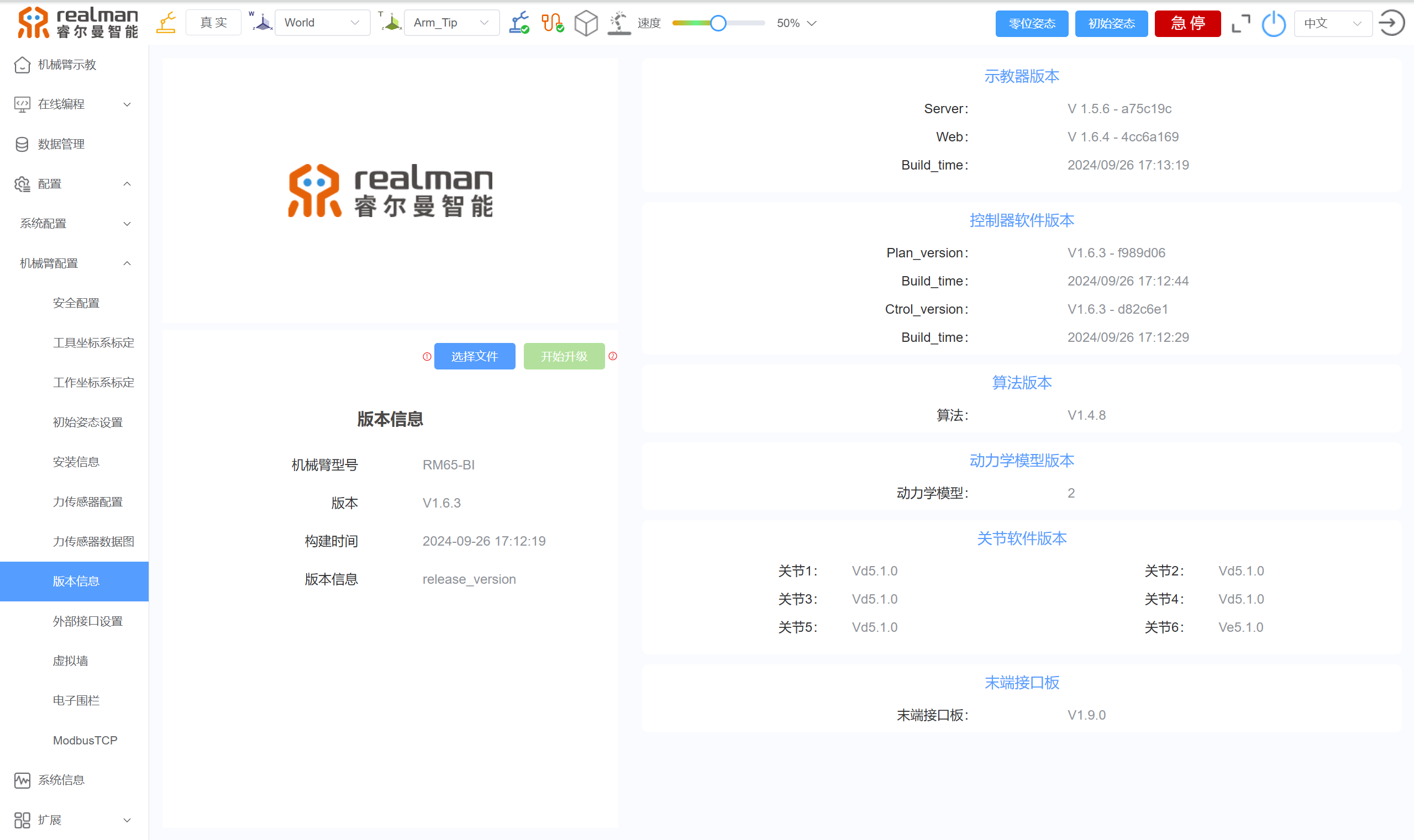Open the 50% speed percentage selector
The width and height of the screenshot is (1414, 840).
pos(796,23)
